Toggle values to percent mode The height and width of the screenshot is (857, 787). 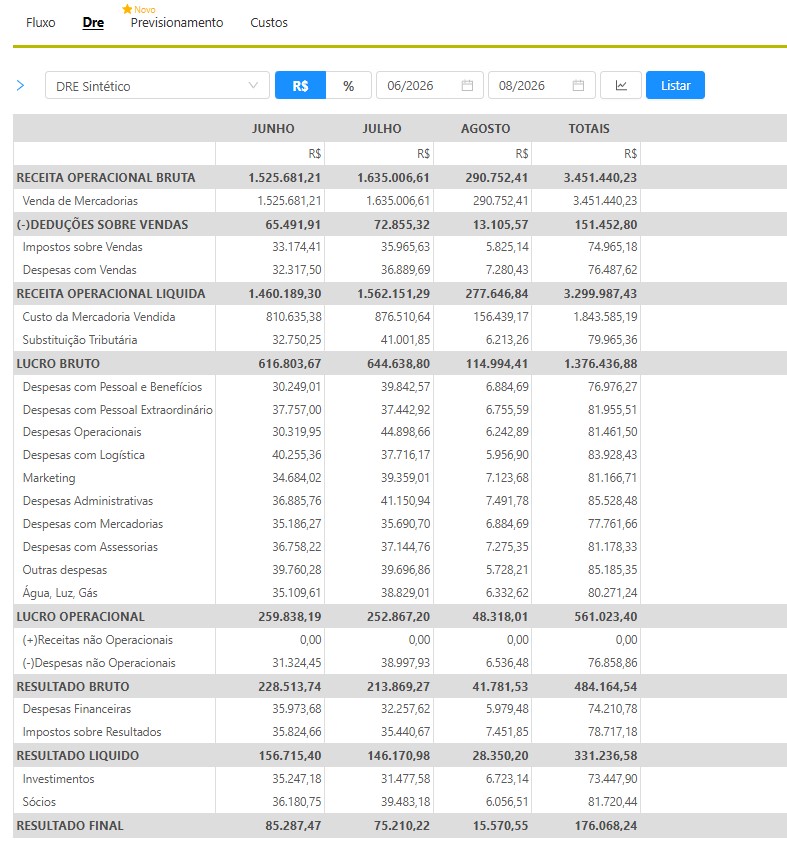tap(349, 85)
